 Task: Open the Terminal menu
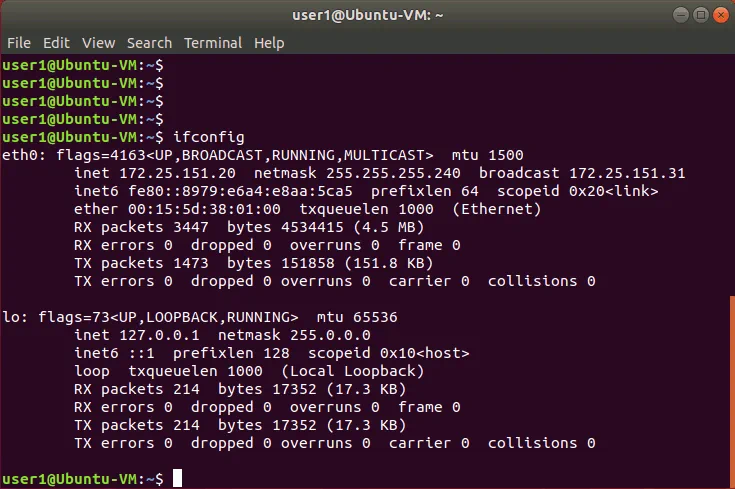pos(213,43)
